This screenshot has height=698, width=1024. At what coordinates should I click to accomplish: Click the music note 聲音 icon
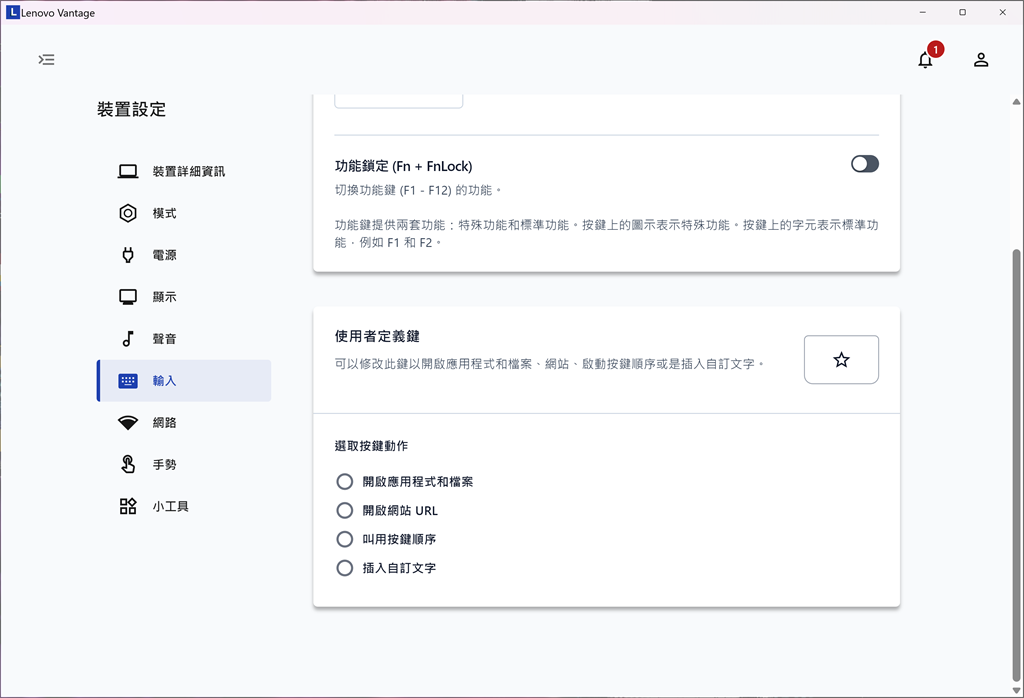[x=128, y=339]
